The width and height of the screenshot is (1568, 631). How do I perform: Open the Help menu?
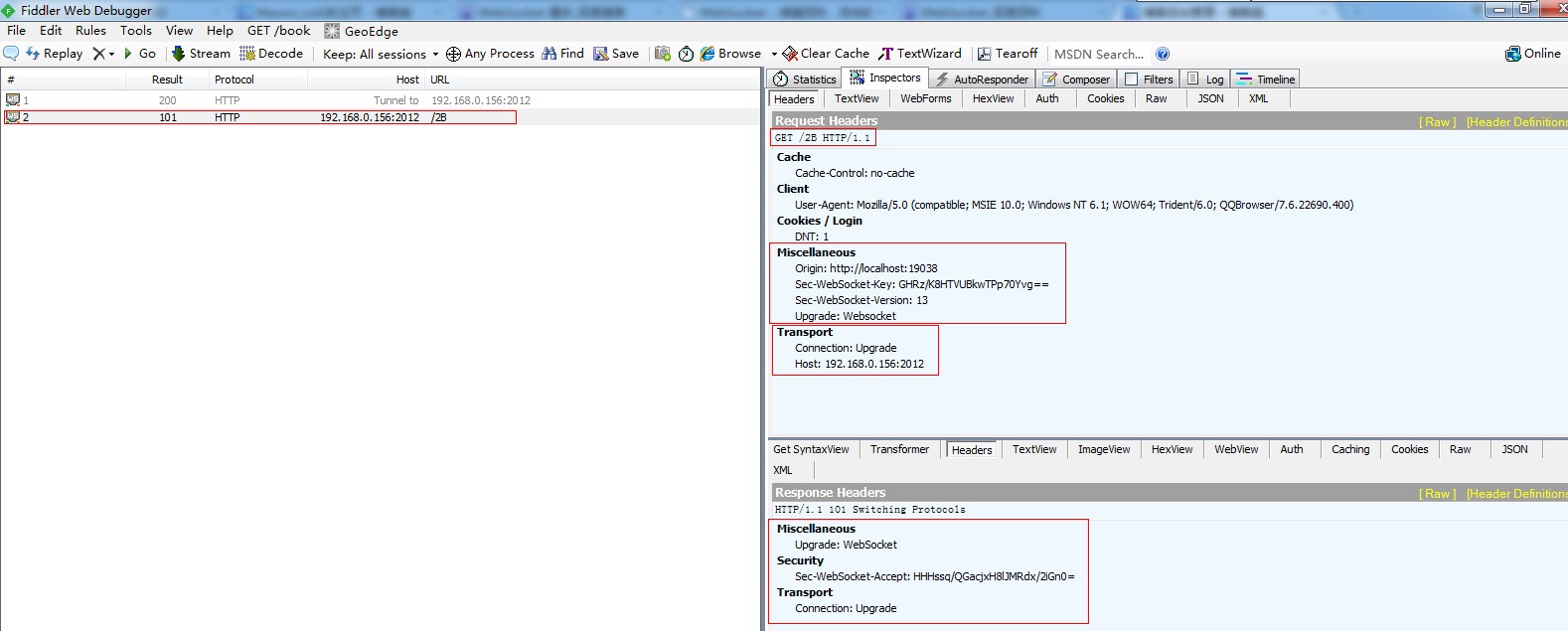[220, 31]
